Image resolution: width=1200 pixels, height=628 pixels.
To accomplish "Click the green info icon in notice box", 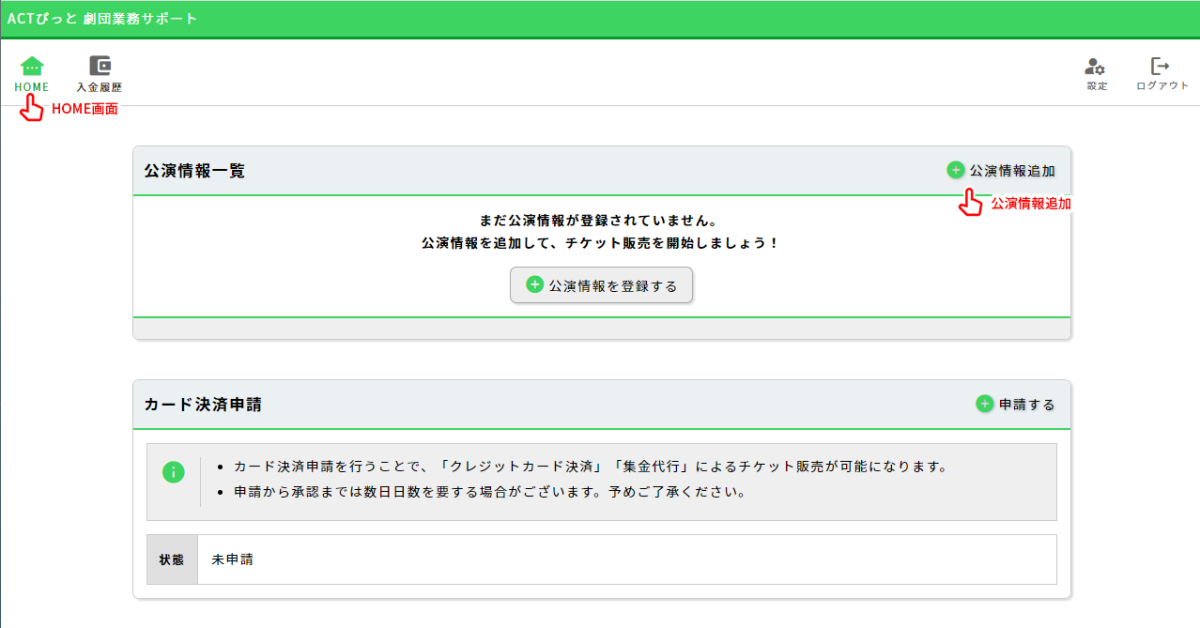I will [173, 472].
